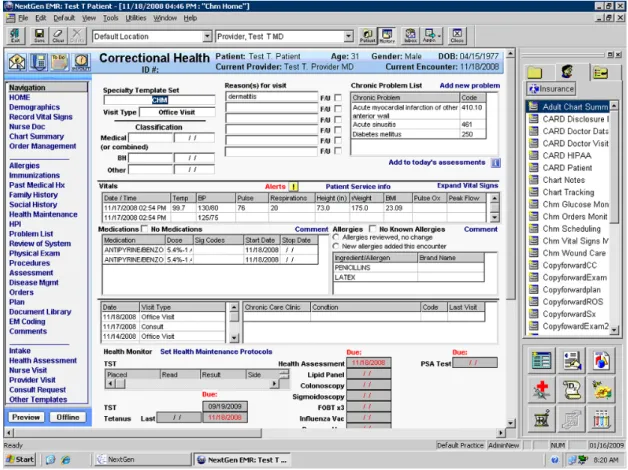Viewport: 628px width, 470px height.
Task: Open the Tools menu
Action: pos(111,18)
